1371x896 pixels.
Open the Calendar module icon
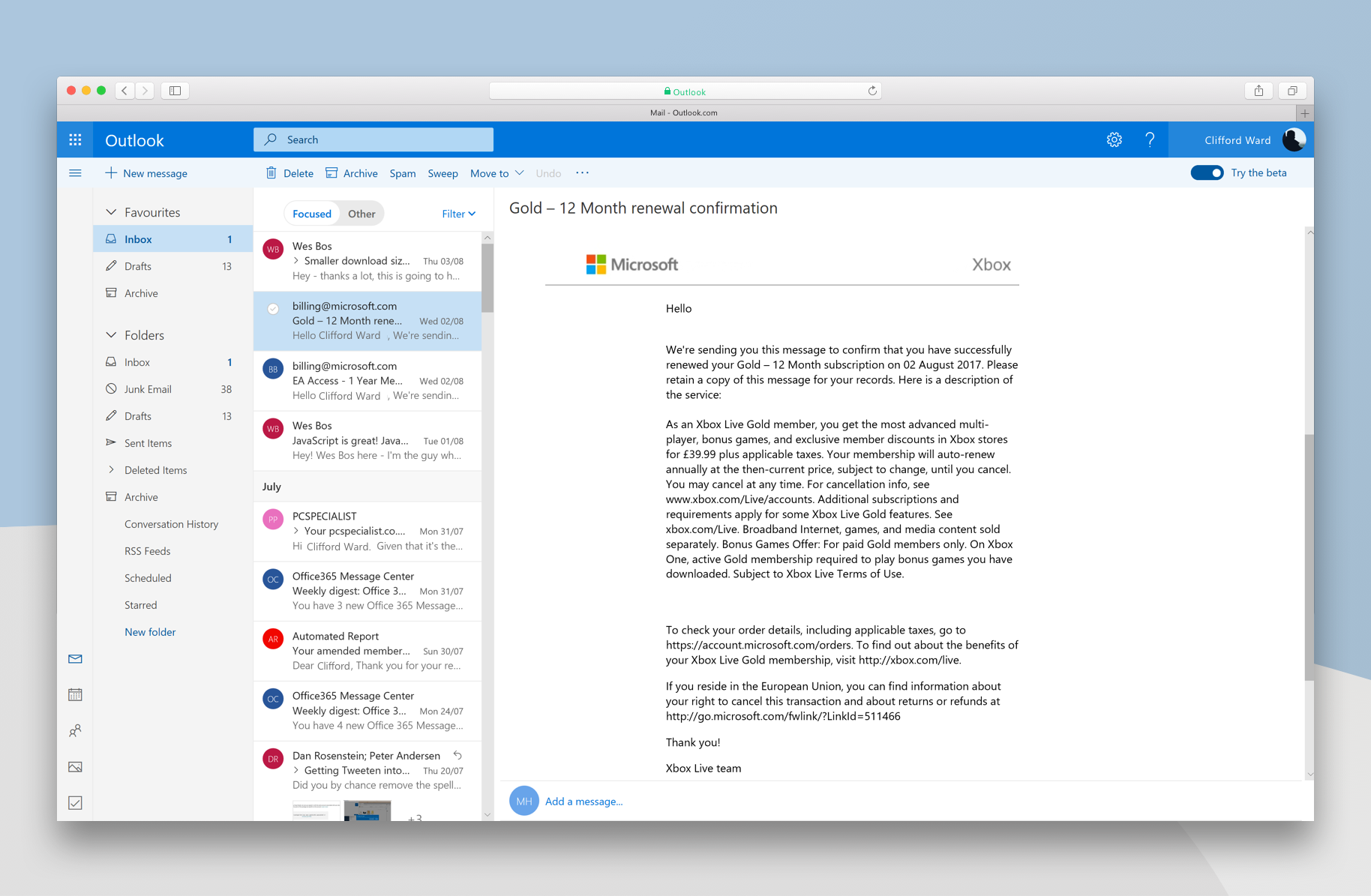click(x=75, y=695)
